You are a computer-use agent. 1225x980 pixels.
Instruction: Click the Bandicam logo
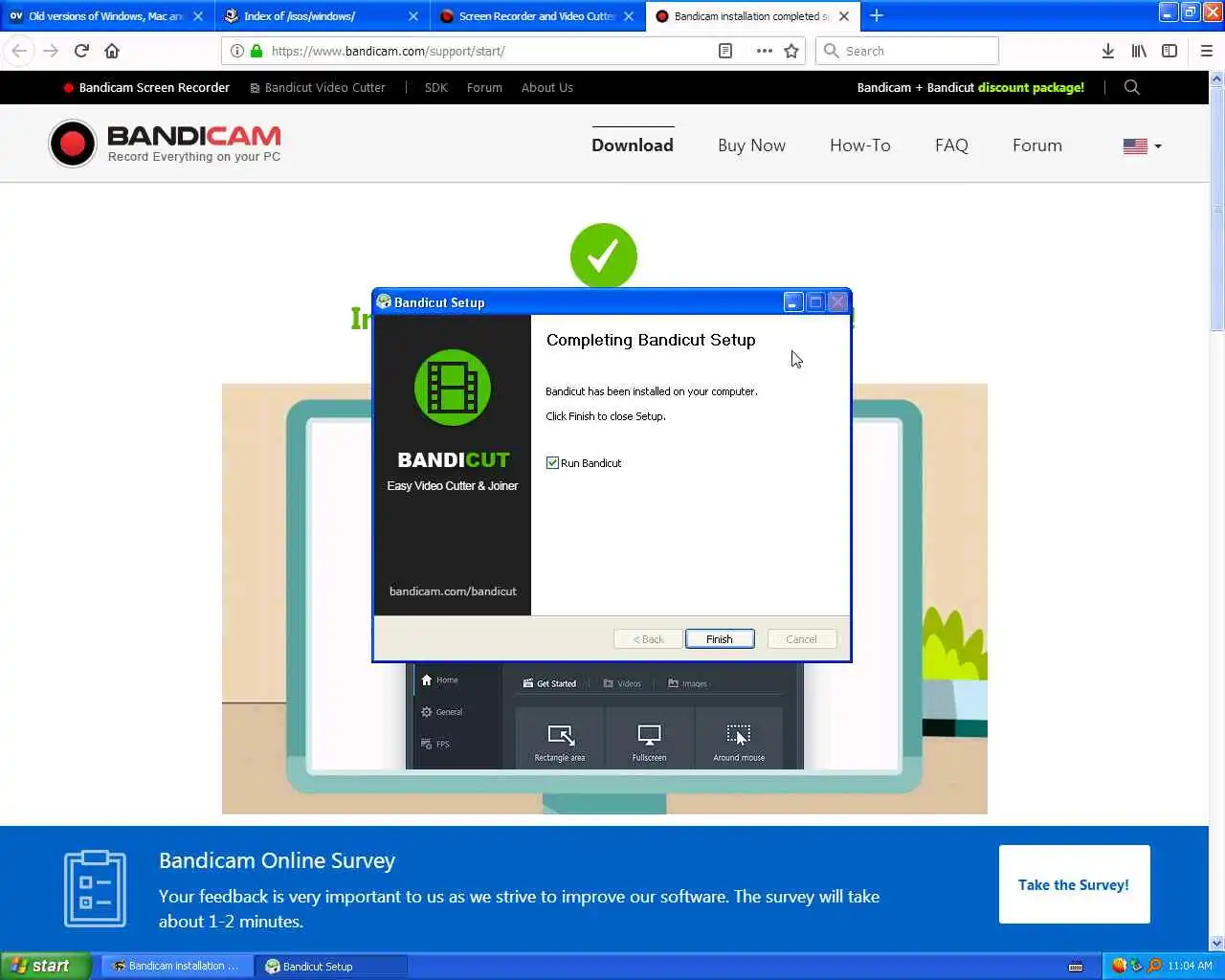pyautogui.click(x=165, y=144)
